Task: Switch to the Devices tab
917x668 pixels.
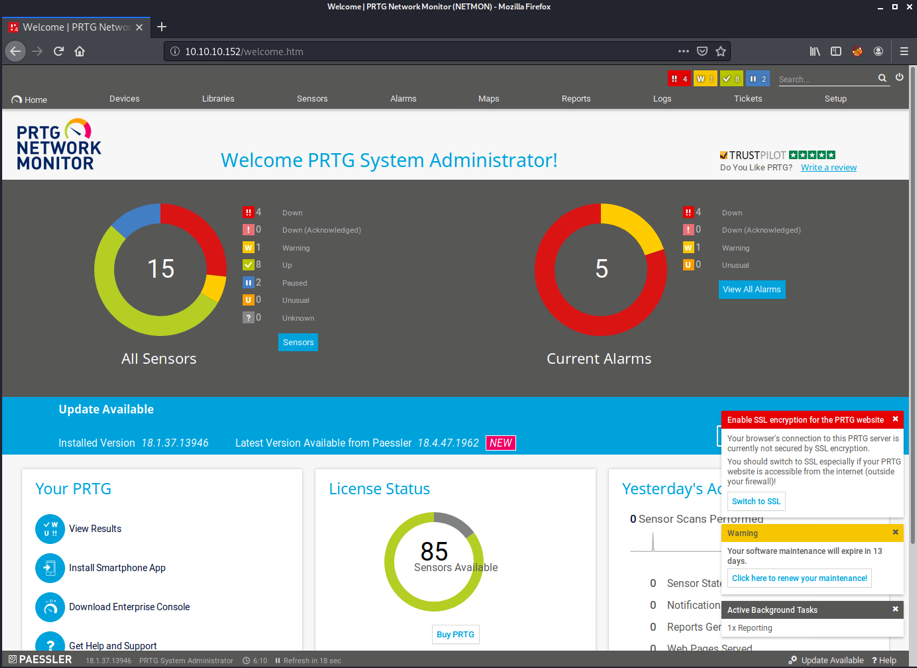Action: pos(124,99)
